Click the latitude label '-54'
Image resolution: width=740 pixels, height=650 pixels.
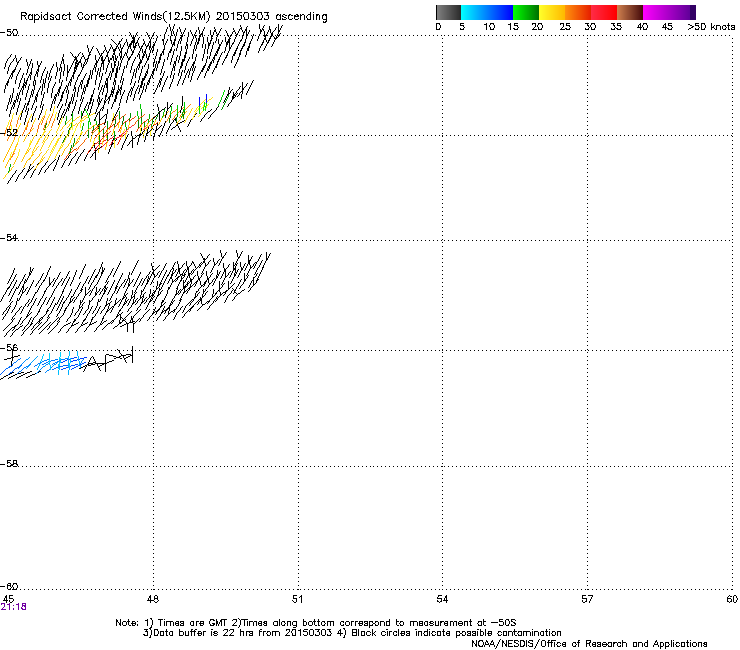tap(9, 237)
